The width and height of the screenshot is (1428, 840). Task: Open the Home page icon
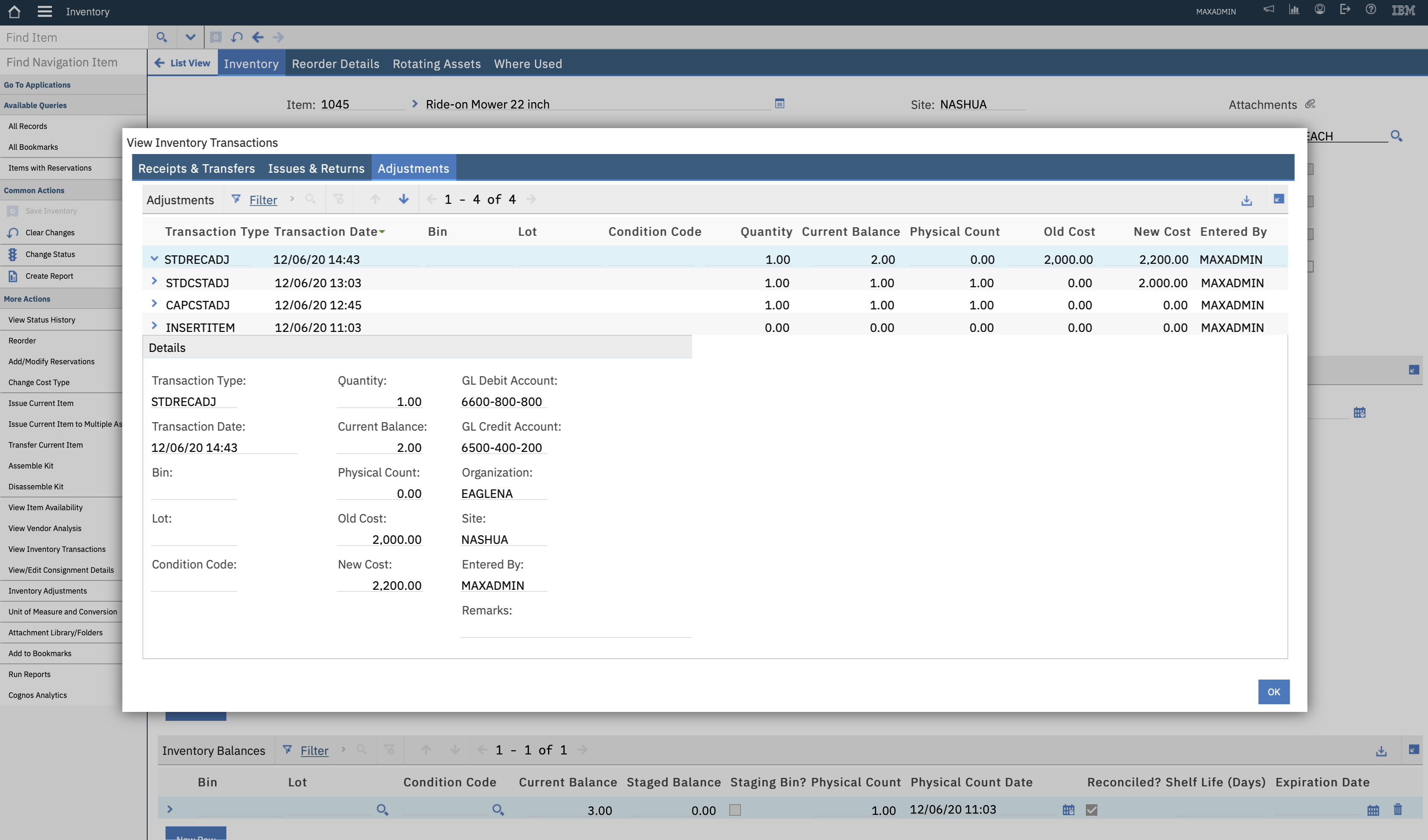[x=14, y=11]
